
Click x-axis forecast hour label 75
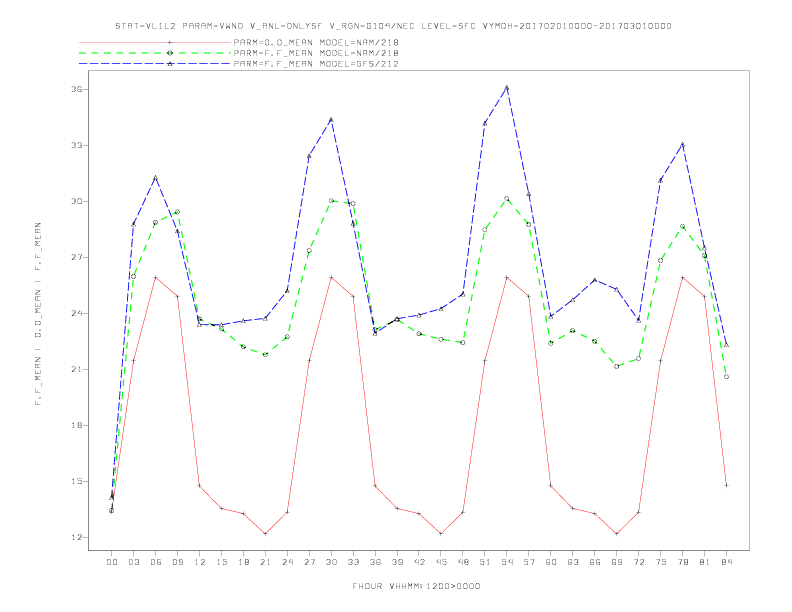point(661,562)
